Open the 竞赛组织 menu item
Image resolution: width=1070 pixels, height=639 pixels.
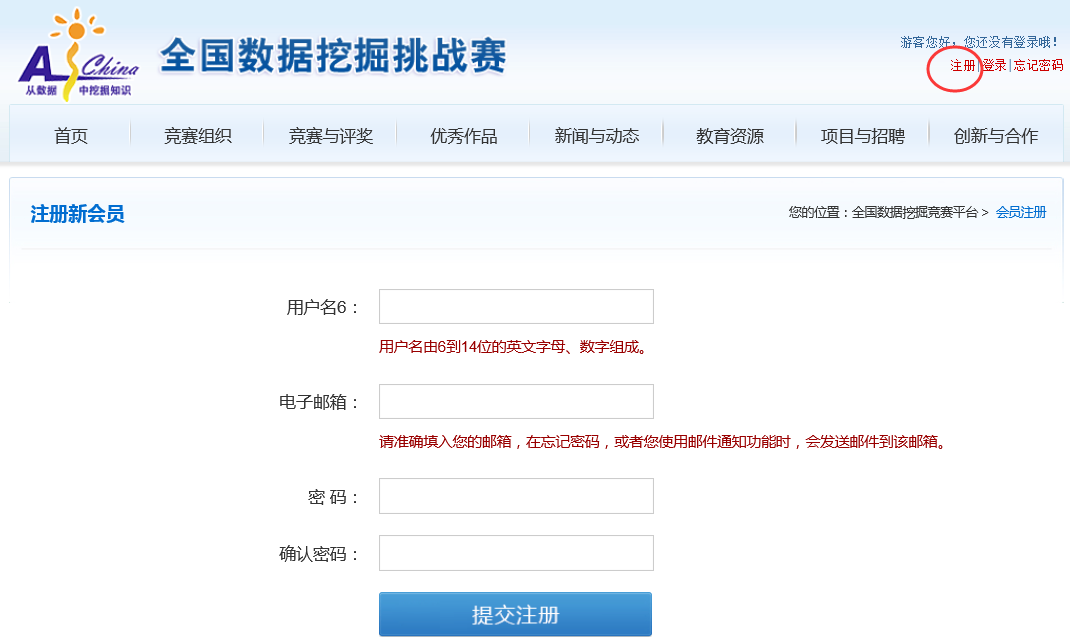coord(198,136)
